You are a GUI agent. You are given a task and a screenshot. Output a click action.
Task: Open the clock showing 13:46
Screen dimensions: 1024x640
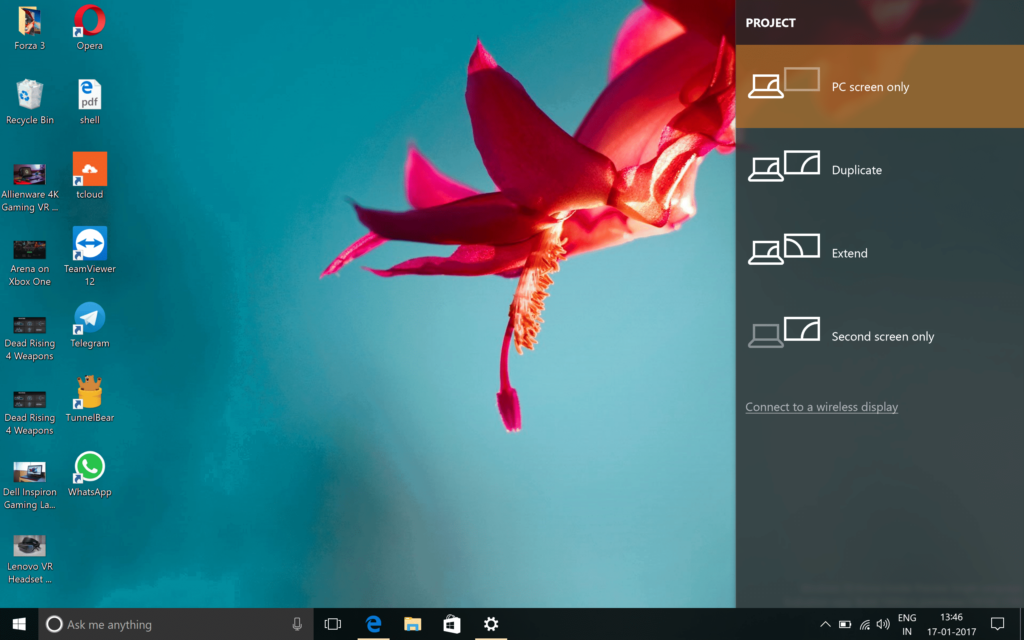952,624
